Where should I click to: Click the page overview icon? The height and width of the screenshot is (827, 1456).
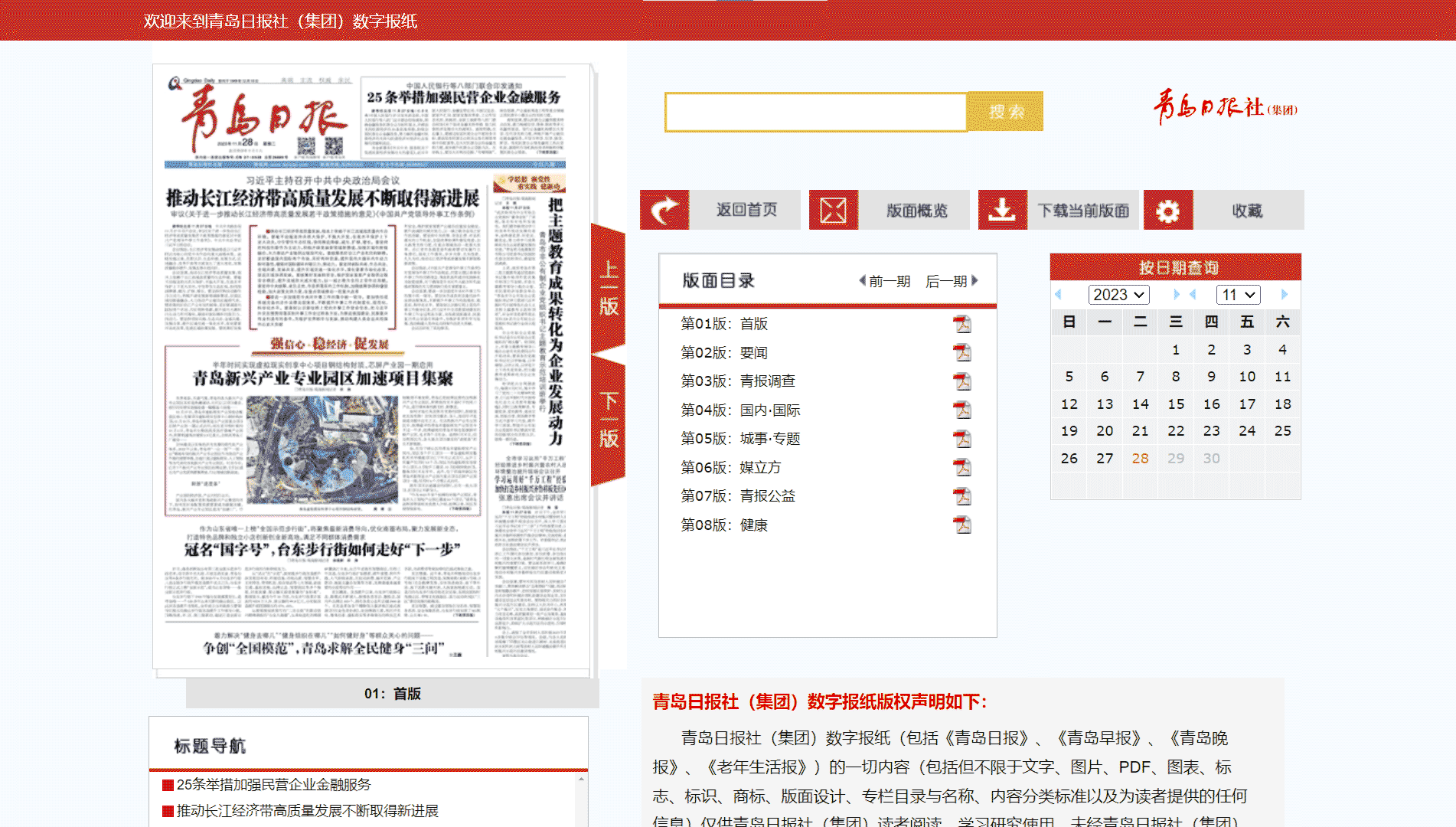834,210
